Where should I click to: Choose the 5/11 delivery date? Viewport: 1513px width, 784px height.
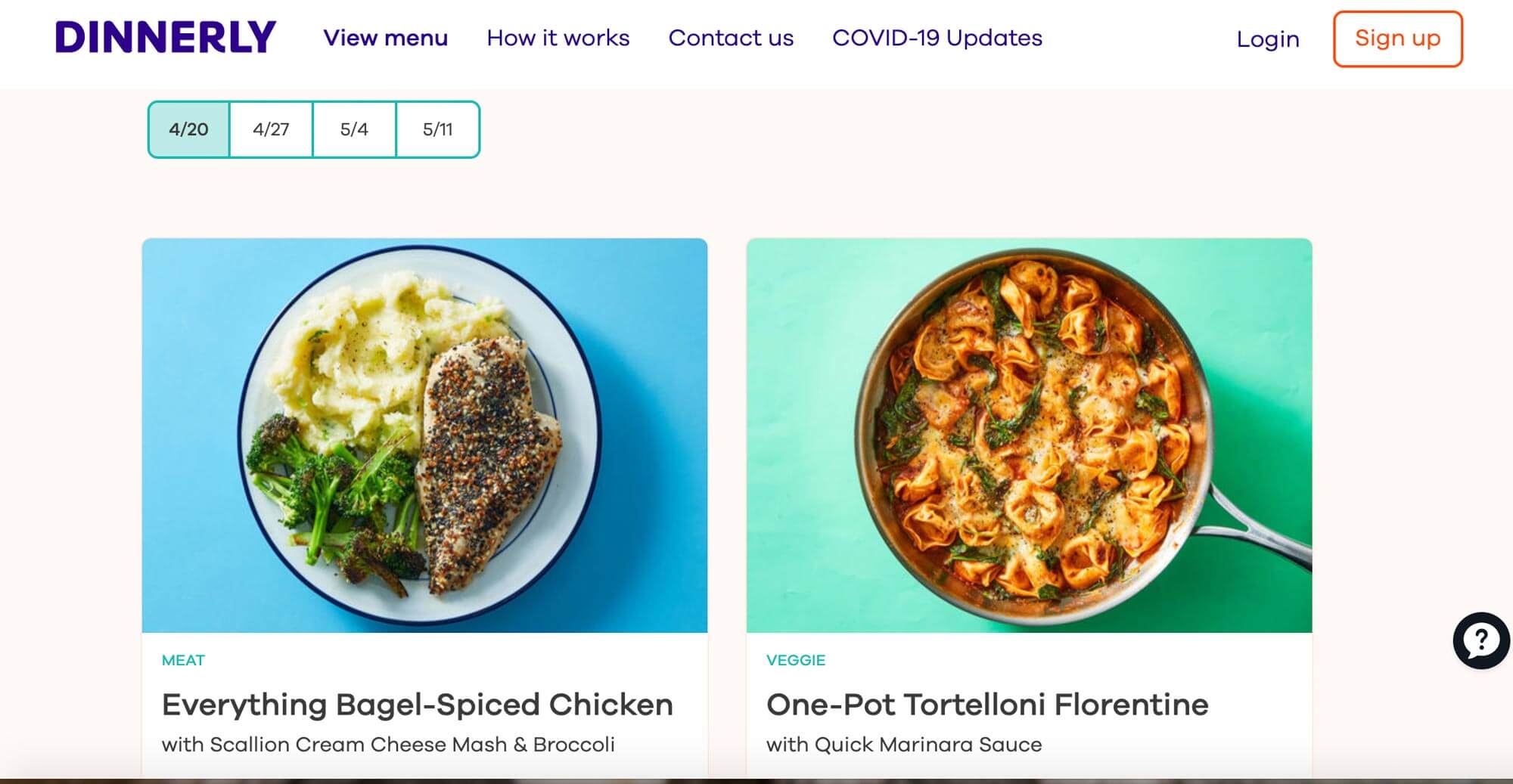tap(437, 129)
